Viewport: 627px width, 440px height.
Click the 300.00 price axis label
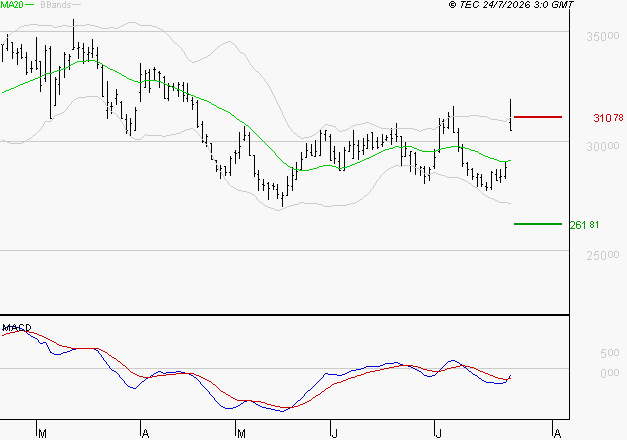[603, 146]
